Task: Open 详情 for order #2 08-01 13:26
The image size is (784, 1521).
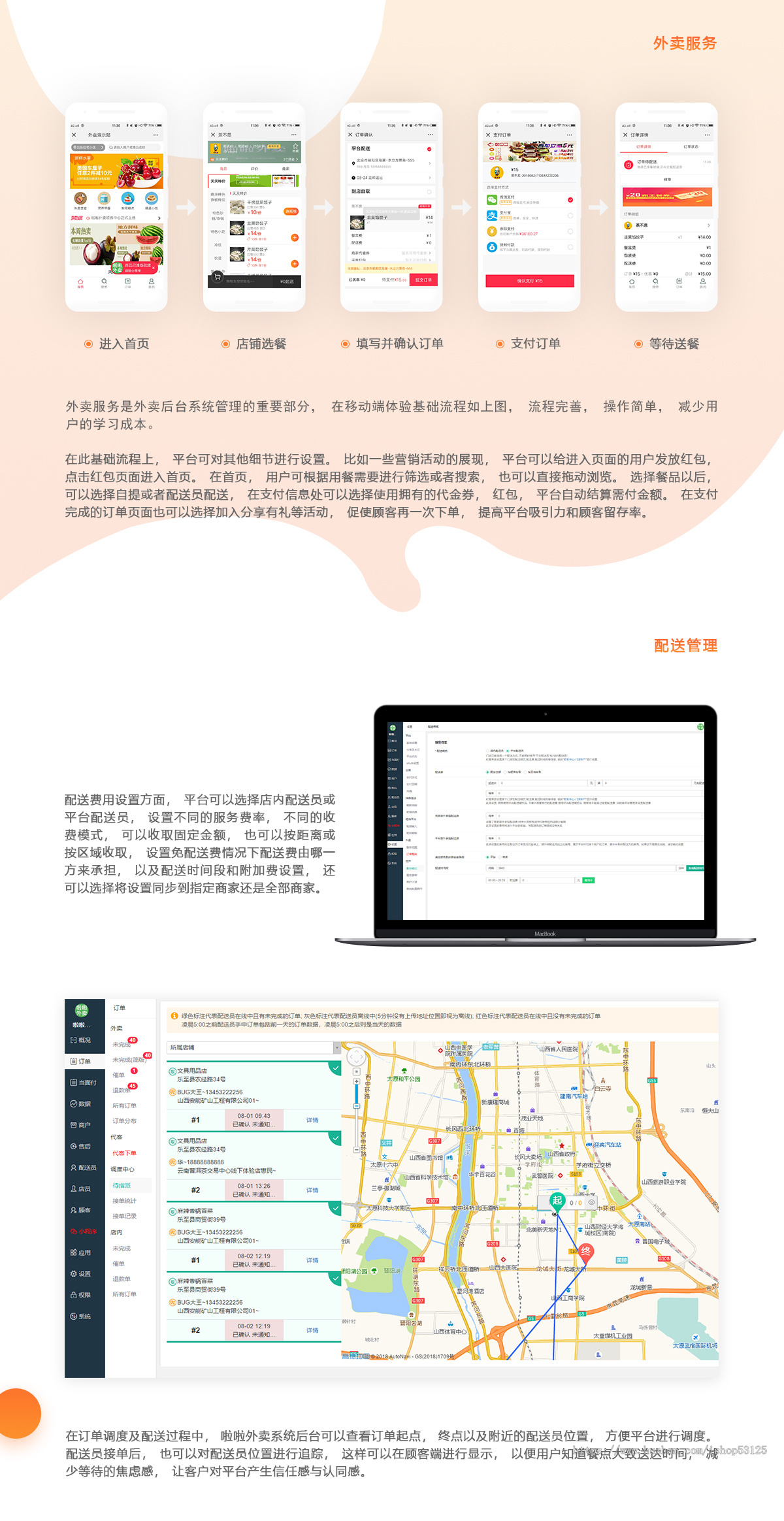Action: [x=312, y=1190]
